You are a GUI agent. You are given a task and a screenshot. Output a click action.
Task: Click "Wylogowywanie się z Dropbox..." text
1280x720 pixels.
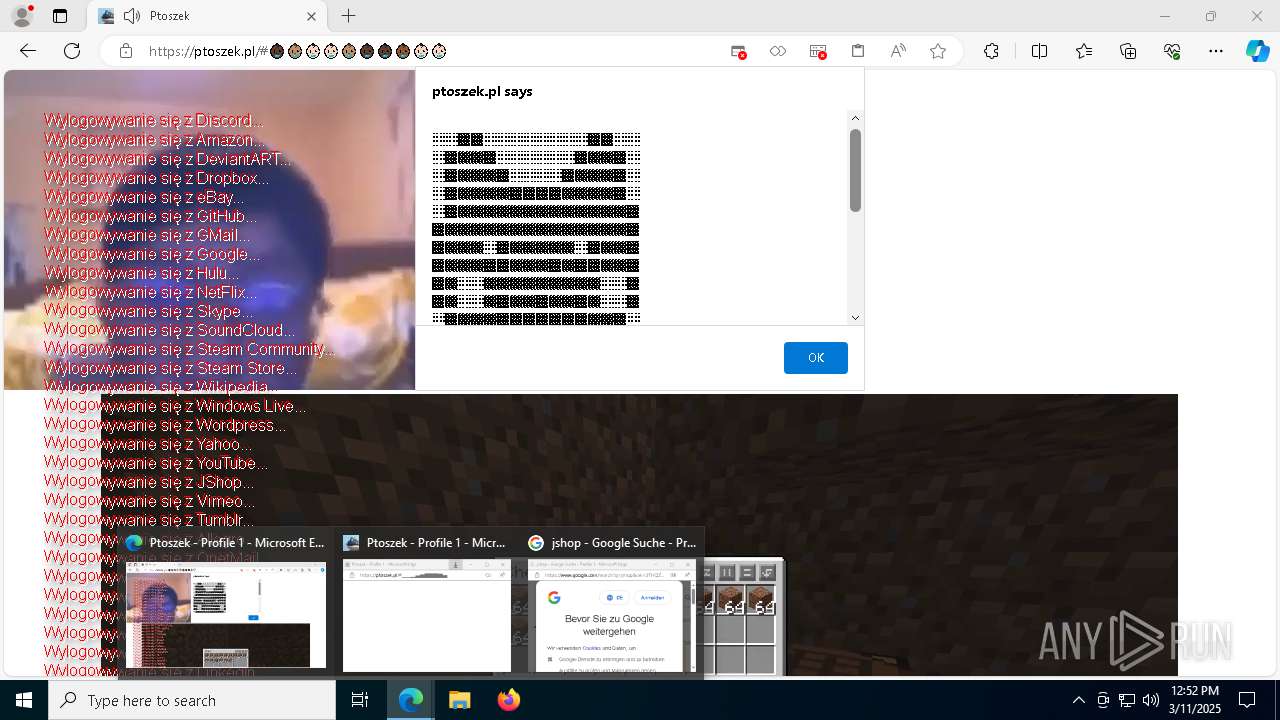[x=156, y=179]
